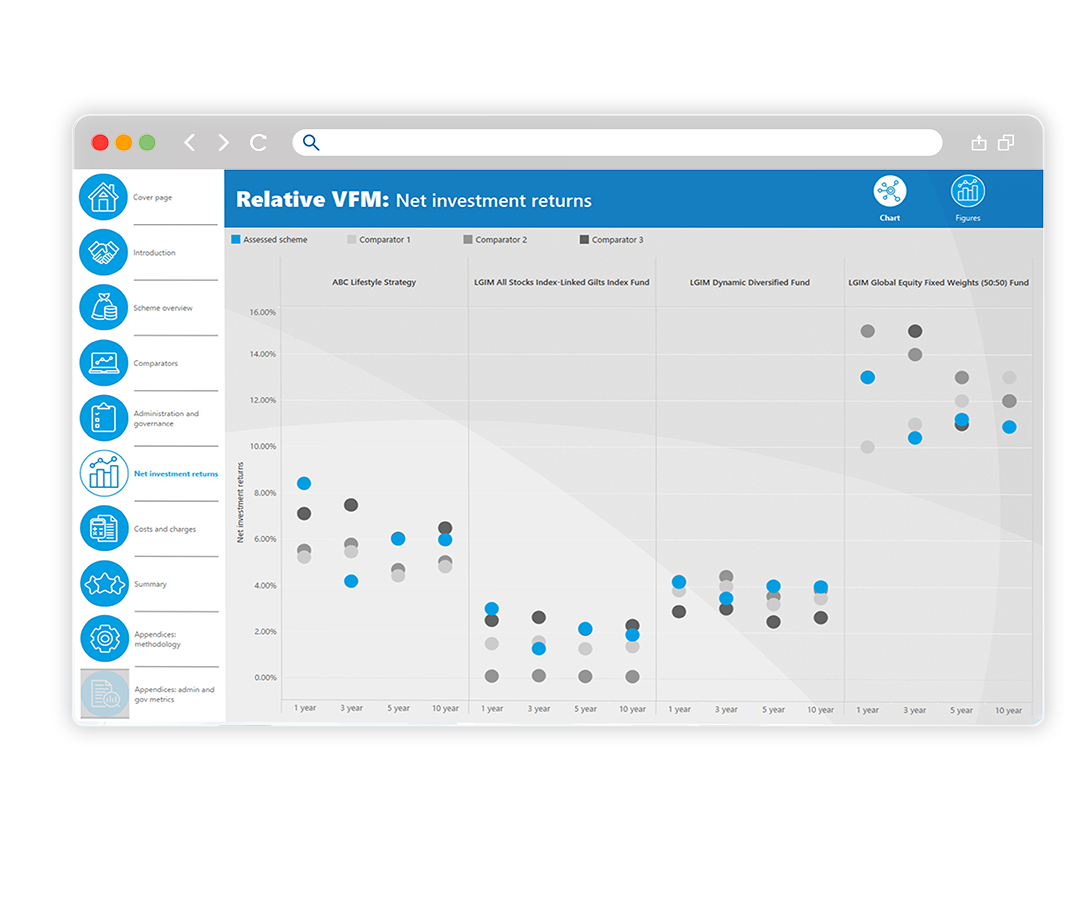Open the Scheme overview money bag icon

click(x=103, y=308)
